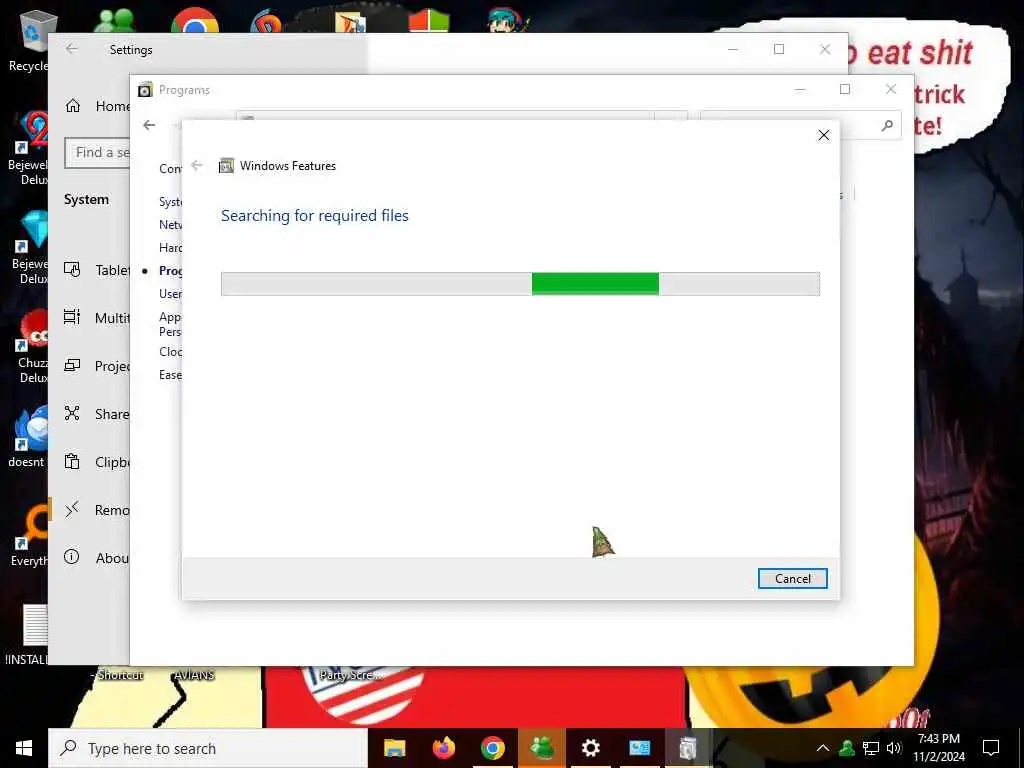Viewport: 1024px width, 768px height.
Task: Close the Windows Features dialog
Action: point(824,135)
